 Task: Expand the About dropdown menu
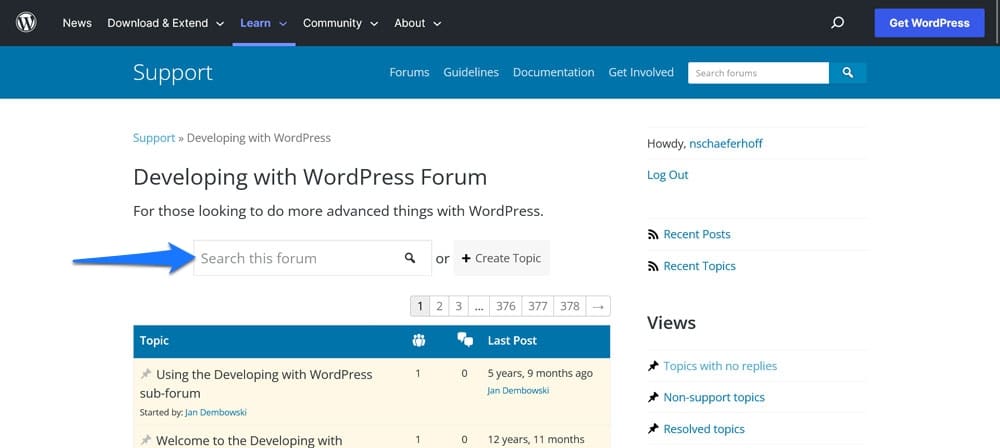(417, 23)
